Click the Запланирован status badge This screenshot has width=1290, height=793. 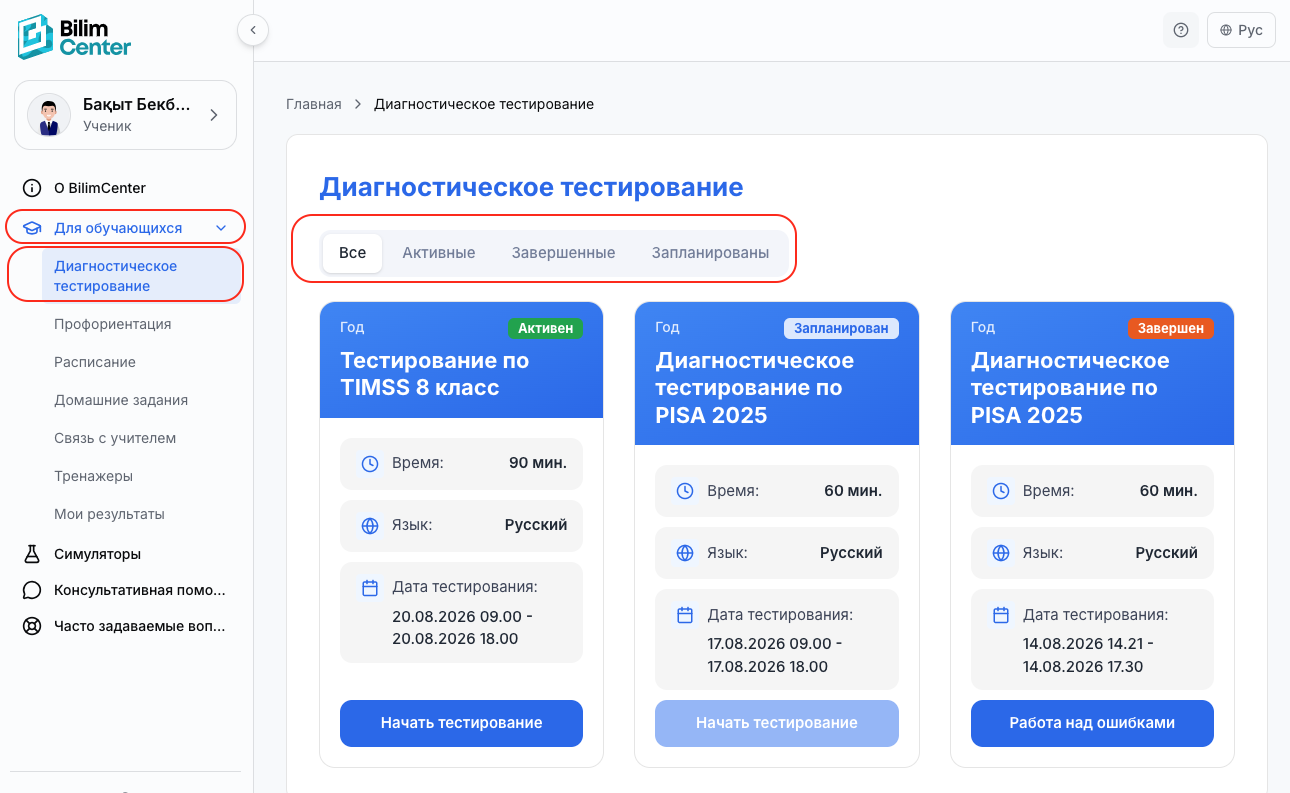point(841,328)
